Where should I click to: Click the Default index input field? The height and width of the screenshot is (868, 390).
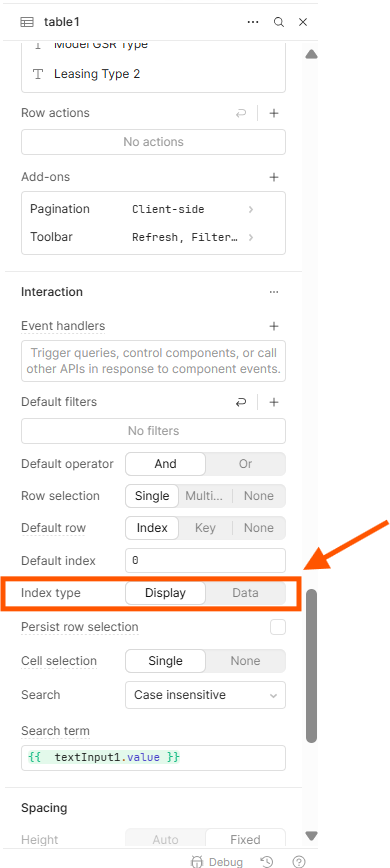click(x=205, y=561)
